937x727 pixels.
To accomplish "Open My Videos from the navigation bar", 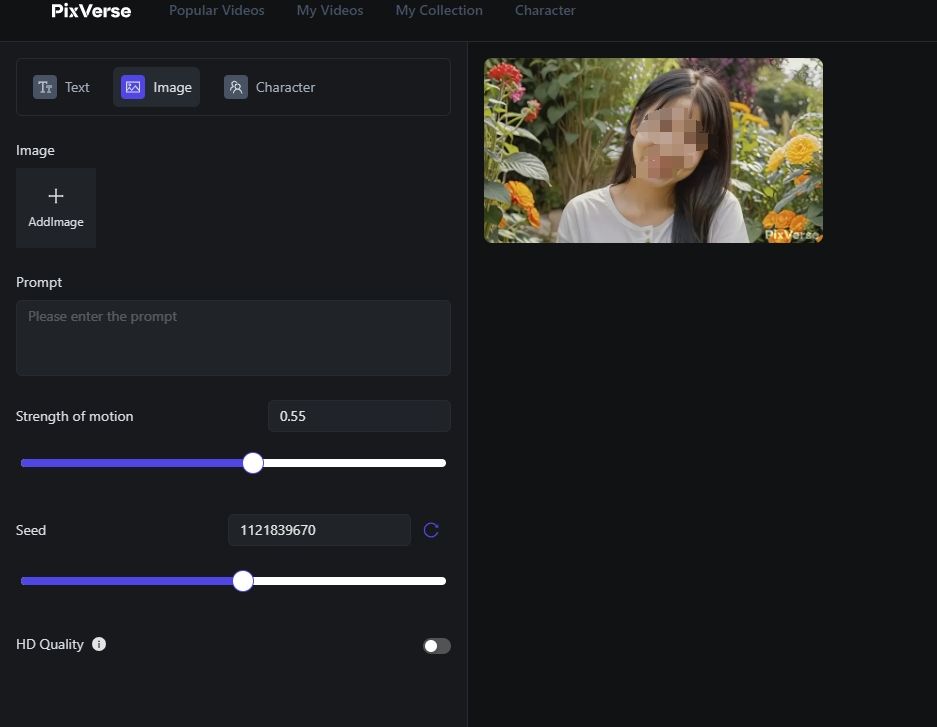I will [330, 10].
